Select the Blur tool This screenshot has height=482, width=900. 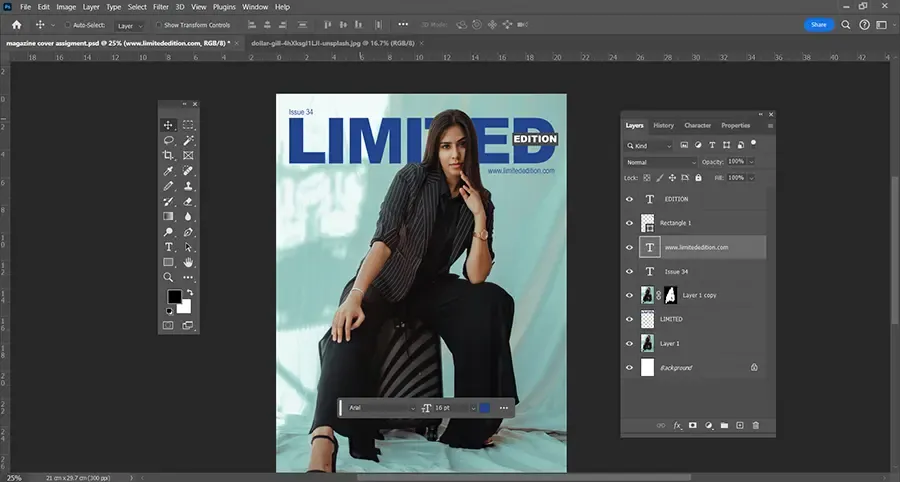click(x=188, y=217)
